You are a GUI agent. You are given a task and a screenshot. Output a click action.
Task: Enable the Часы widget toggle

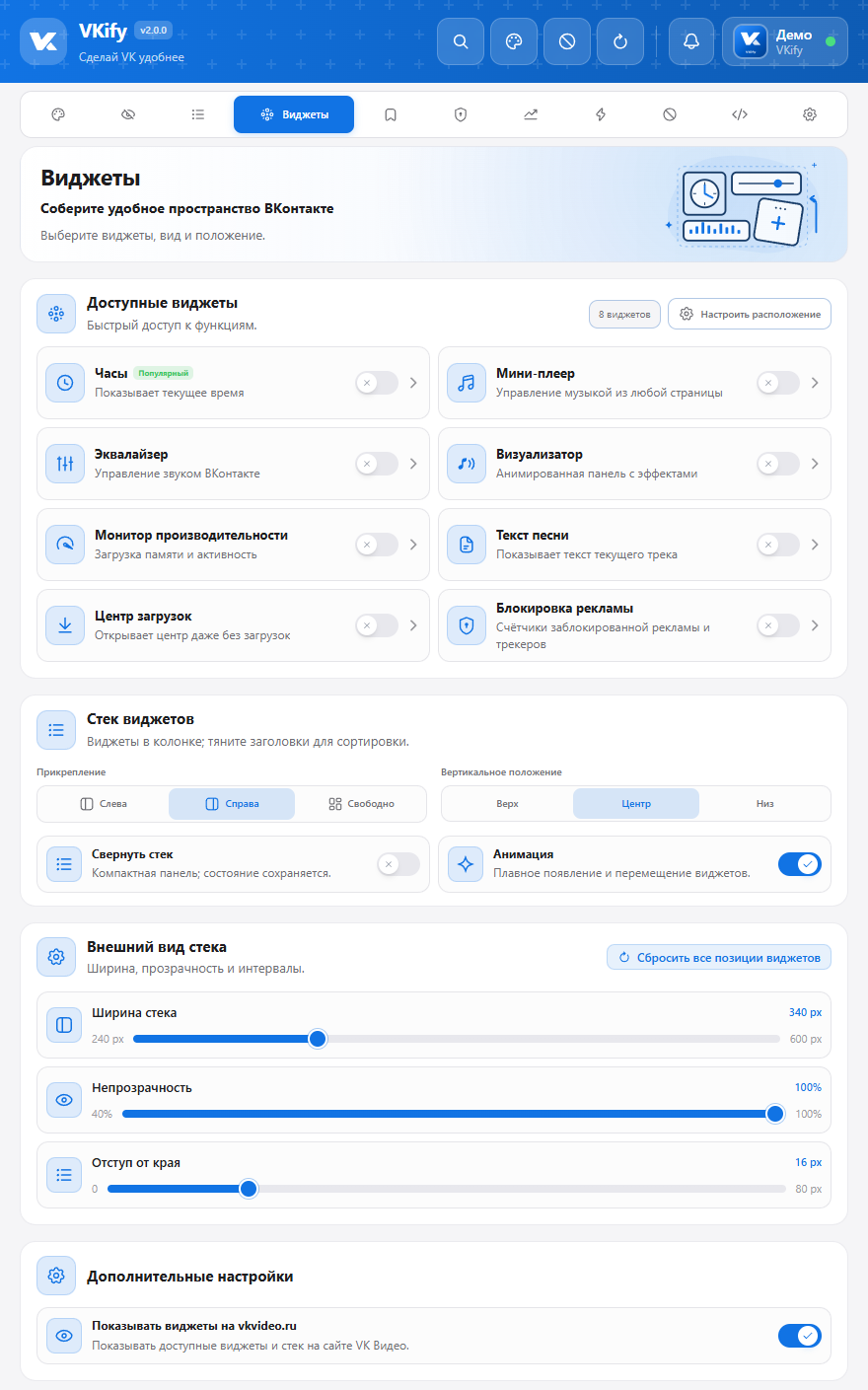(377, 383)
